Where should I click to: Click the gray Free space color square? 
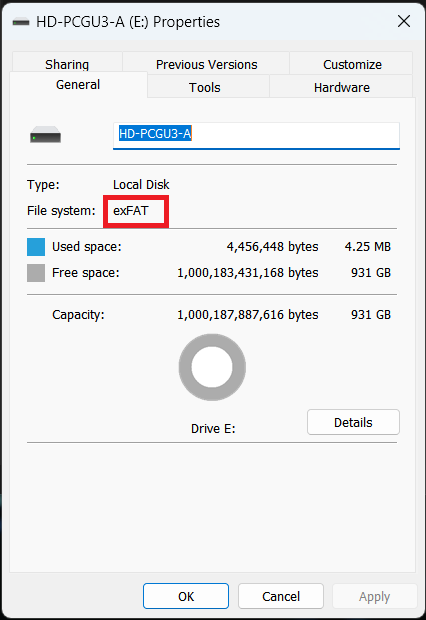click(x=36, y=273)
